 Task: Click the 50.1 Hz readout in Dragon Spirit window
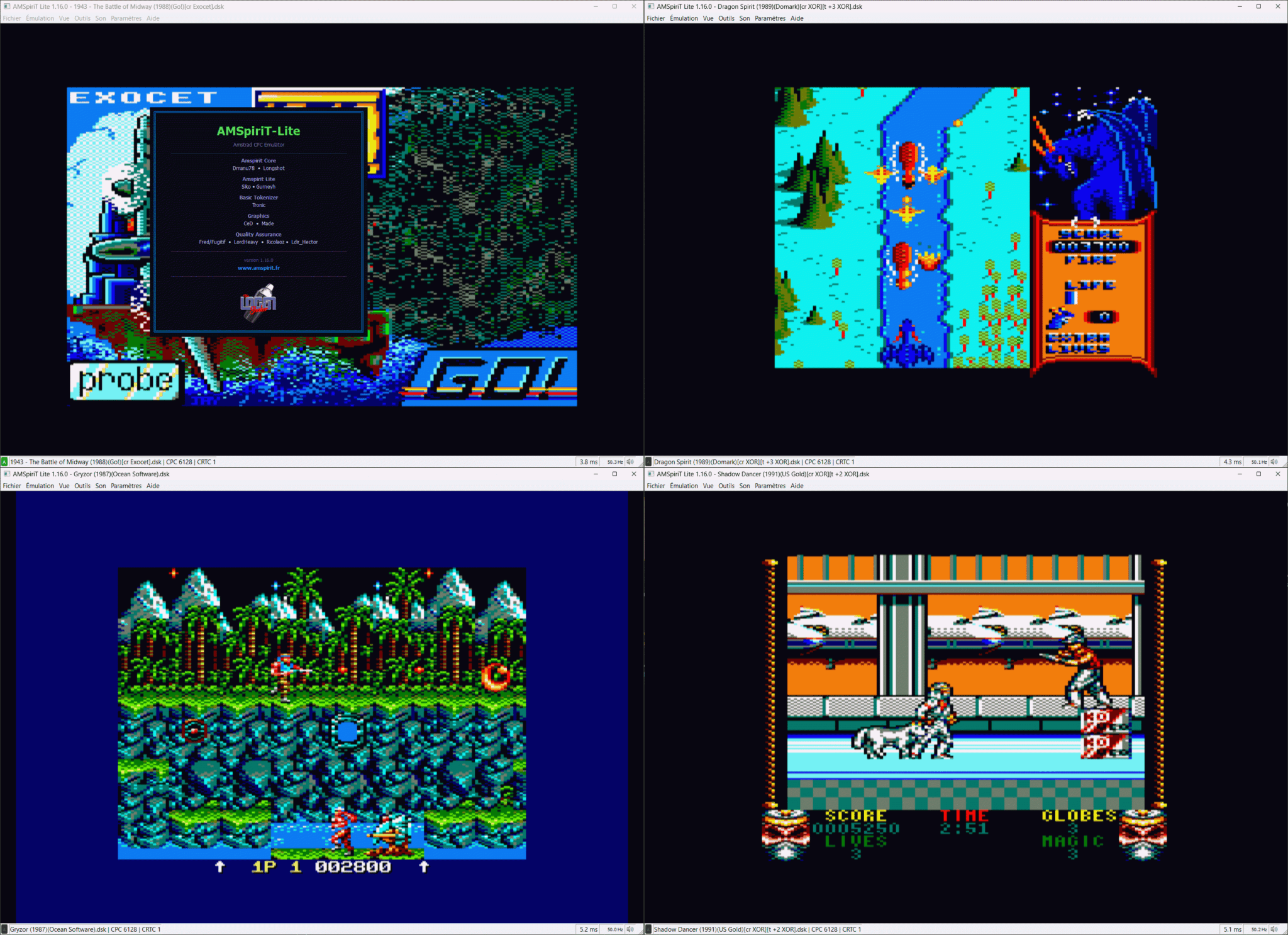coord(1259,462)
